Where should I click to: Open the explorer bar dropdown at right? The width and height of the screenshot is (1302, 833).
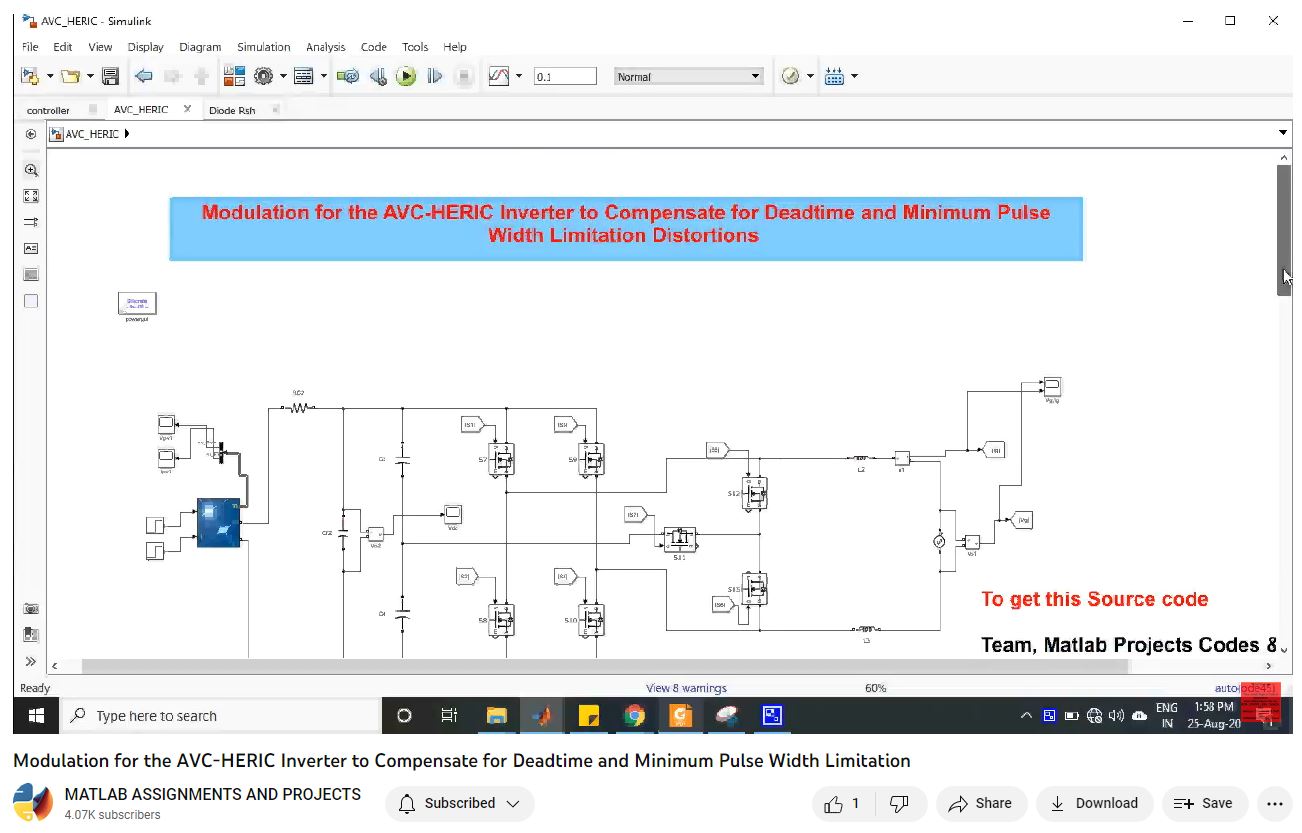point(1283,133)
